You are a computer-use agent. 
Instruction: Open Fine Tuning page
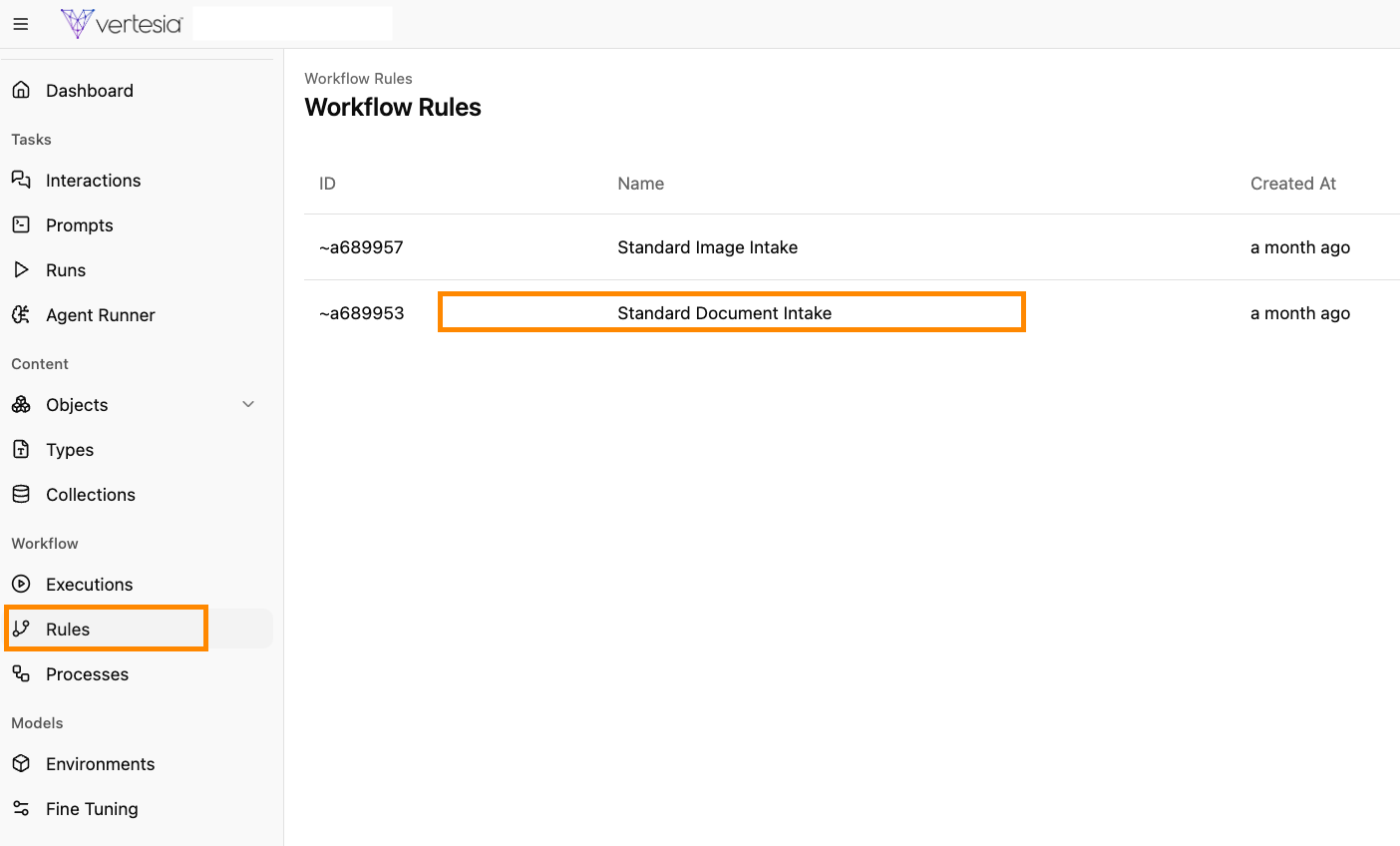coord(92,809)
